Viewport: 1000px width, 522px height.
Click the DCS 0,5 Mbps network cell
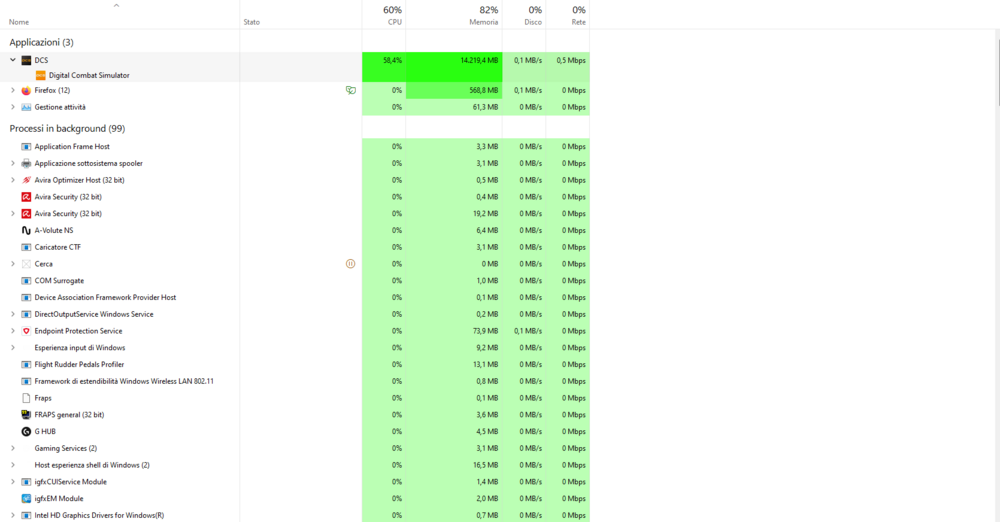point(568,60)
